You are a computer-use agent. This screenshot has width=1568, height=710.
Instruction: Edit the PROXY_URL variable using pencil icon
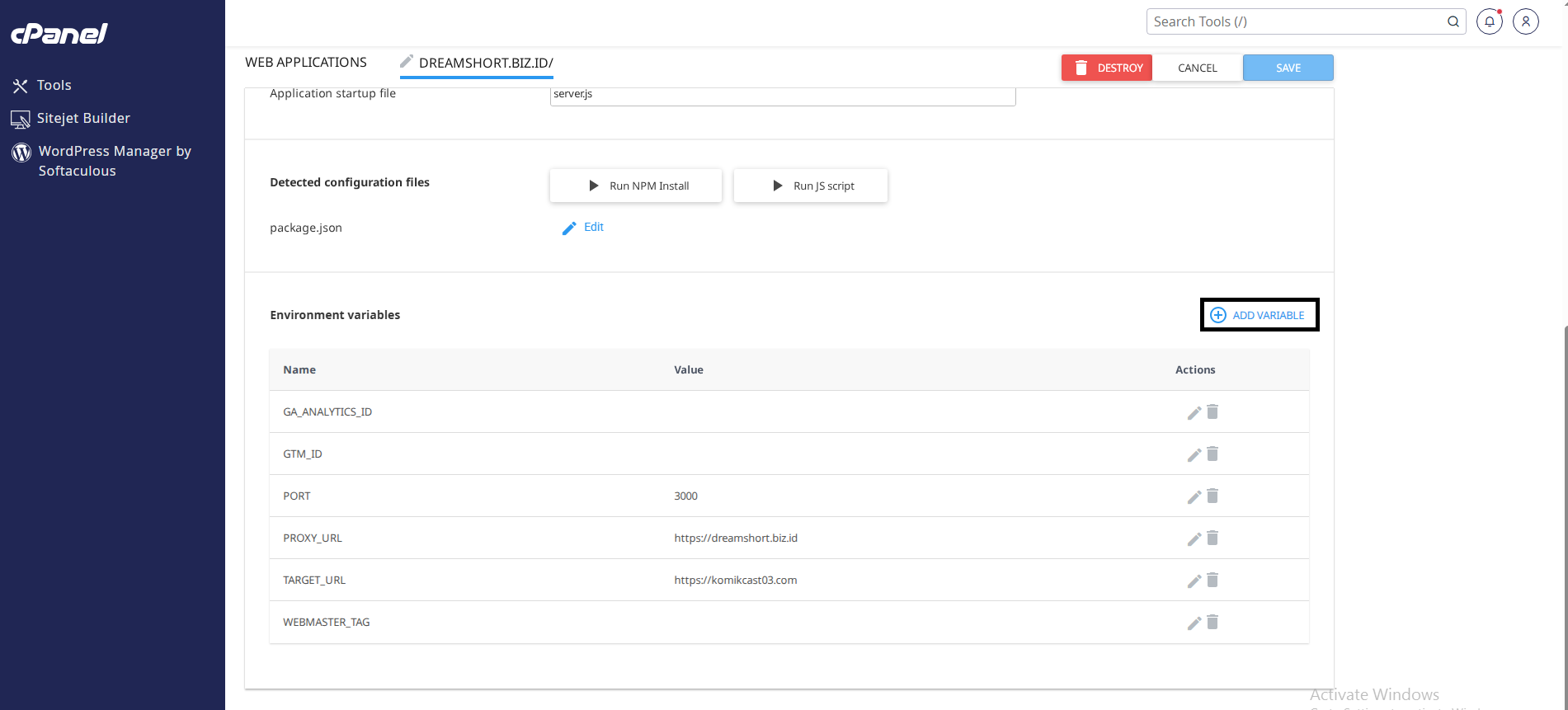(1194, 538)
